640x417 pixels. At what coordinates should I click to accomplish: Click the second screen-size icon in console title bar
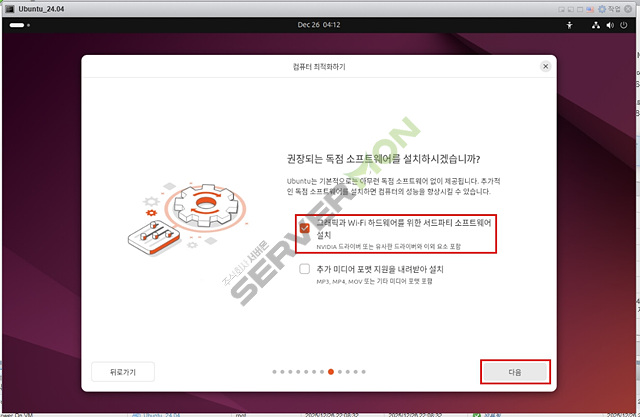coord(571,9)
